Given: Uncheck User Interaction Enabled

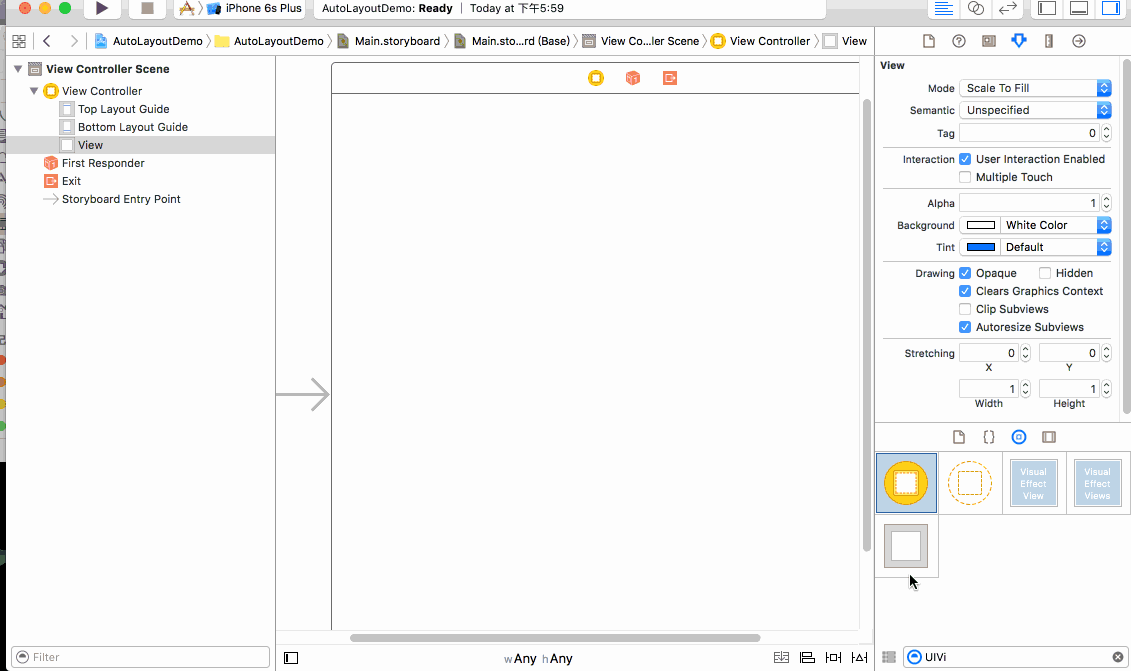Looking at the screenshot, I should pos(965,159).
